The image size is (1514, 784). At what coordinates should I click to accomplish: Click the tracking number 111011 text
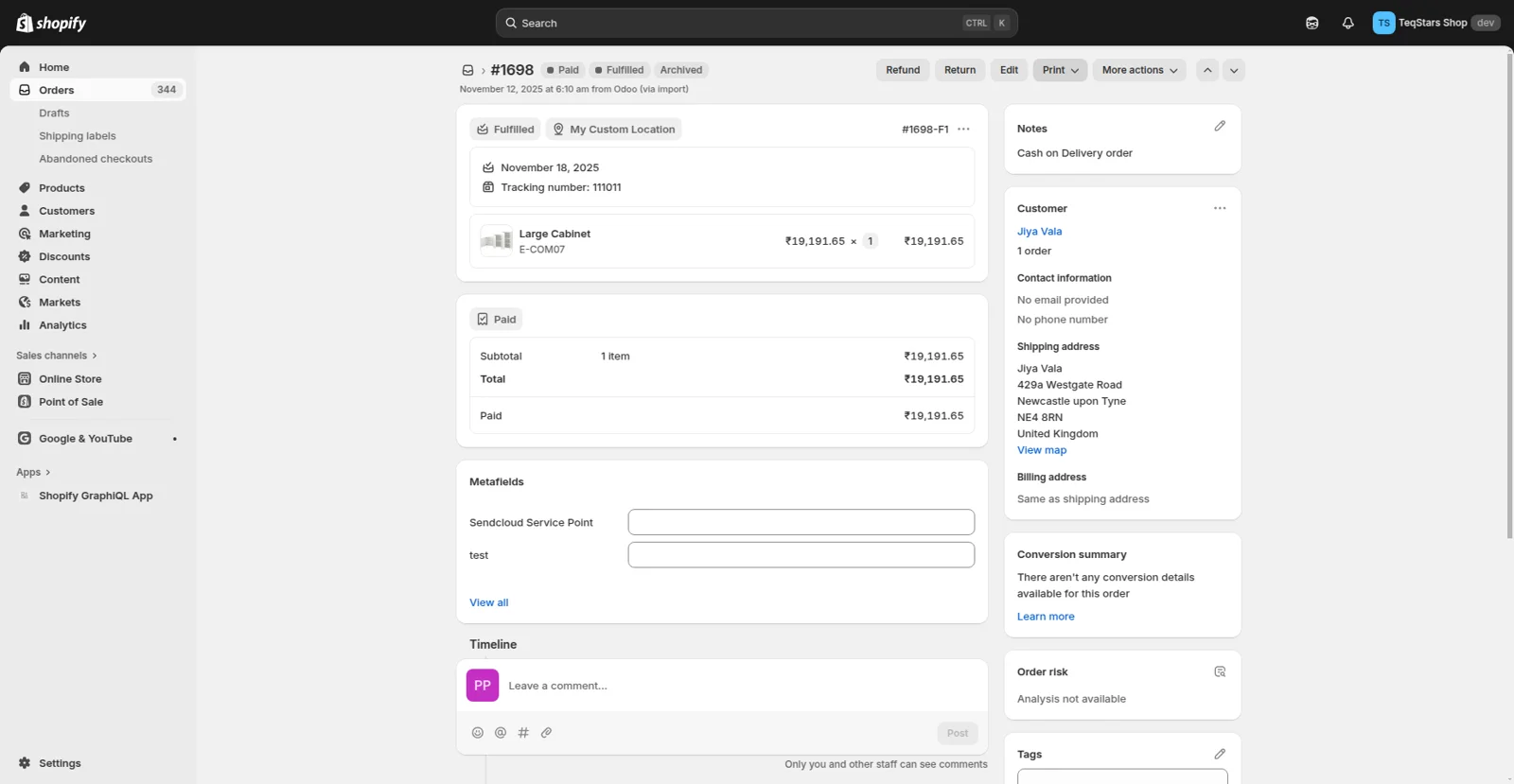click(561, 187)
